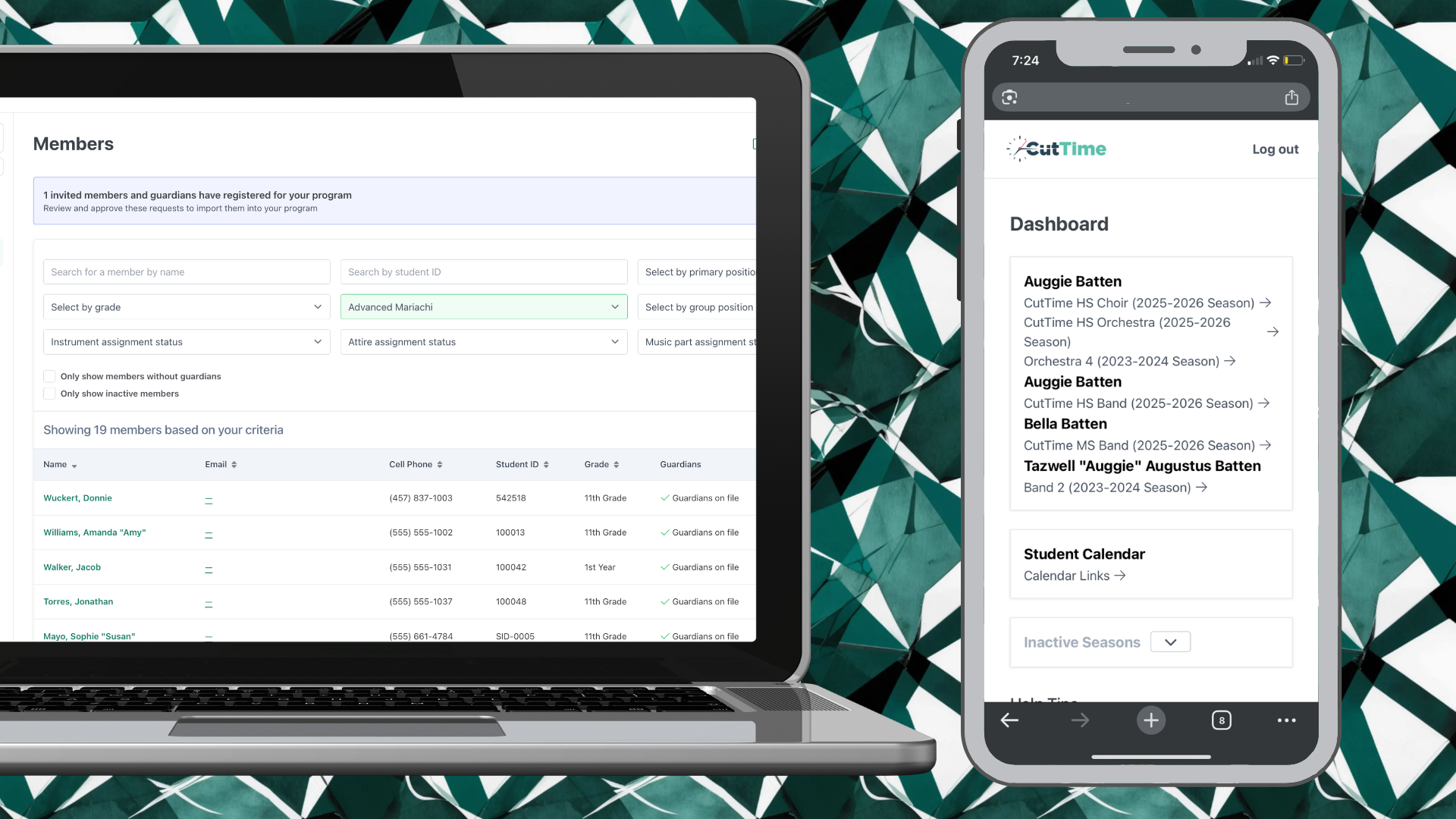Enable 'Only show members without guardians'

pos(49,376)
